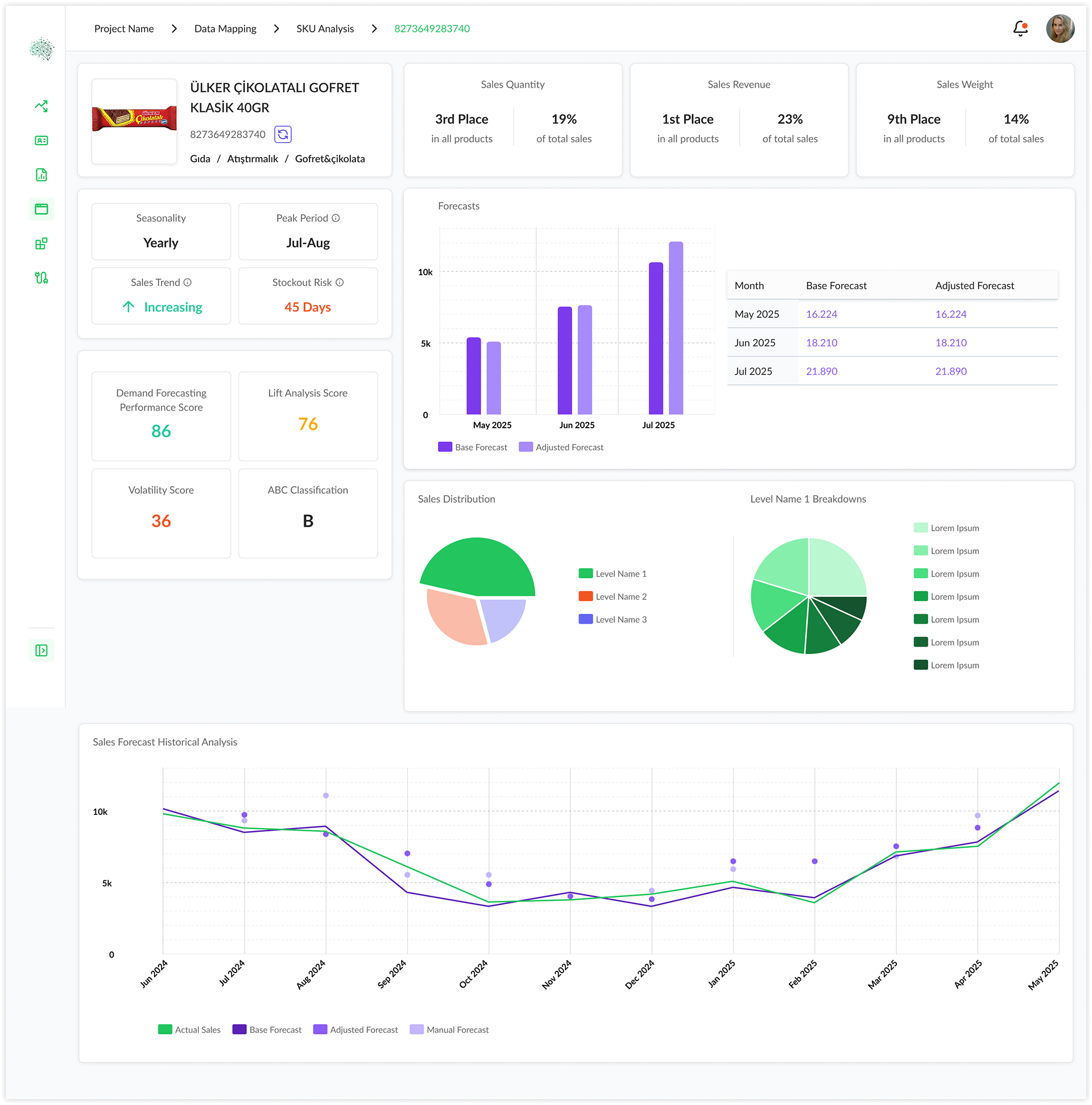This screenshot has width=1092, height=1105.
Task: Click the refresh icon beside SKU code
Action: coord(283,134)
